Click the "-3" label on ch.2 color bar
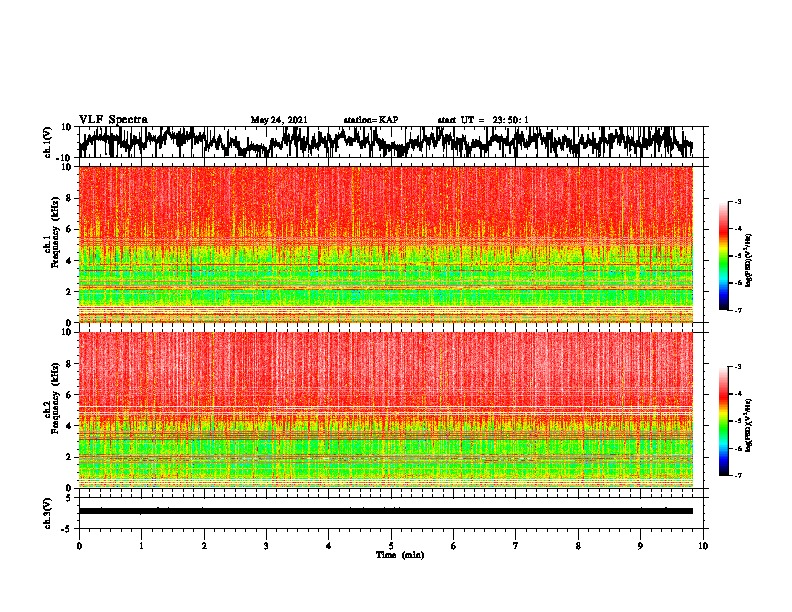 737,367
